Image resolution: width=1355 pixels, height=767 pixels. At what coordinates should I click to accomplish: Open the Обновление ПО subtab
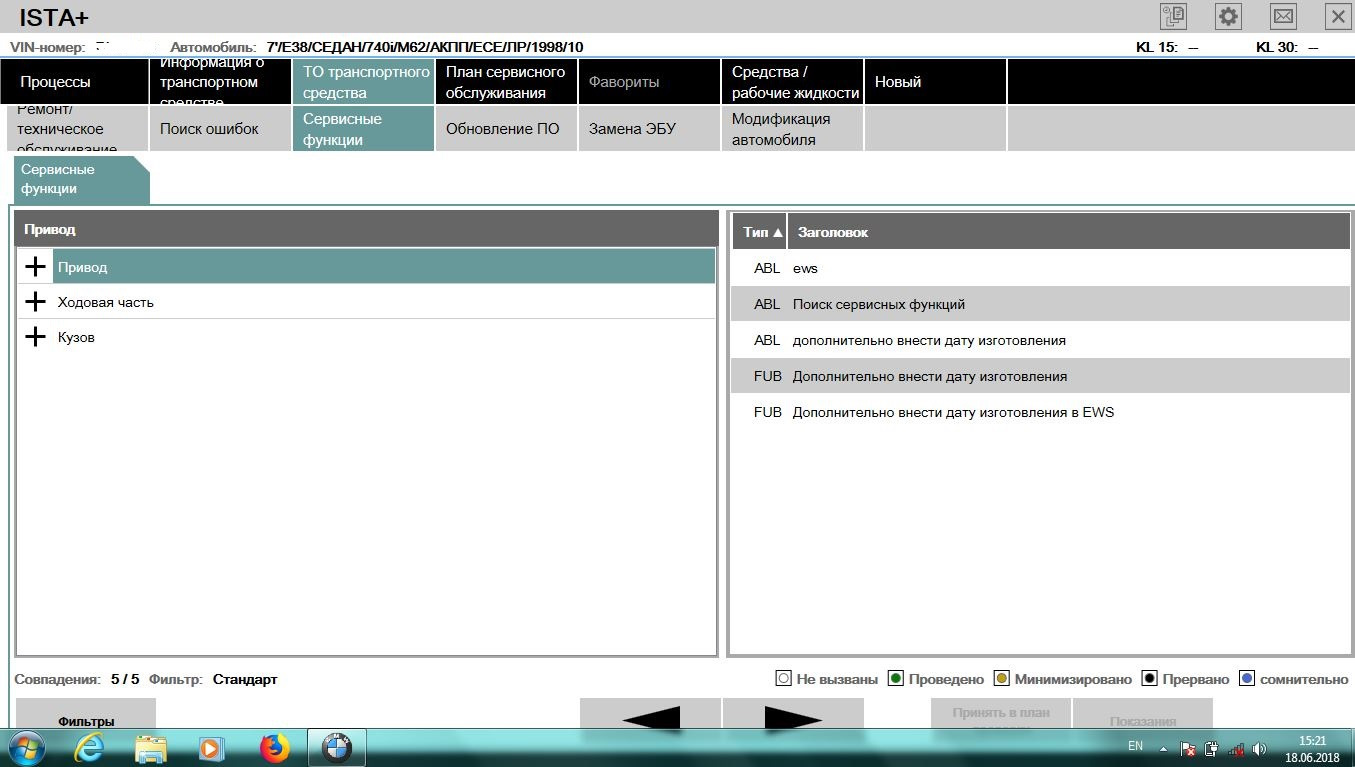coord(506,129)
